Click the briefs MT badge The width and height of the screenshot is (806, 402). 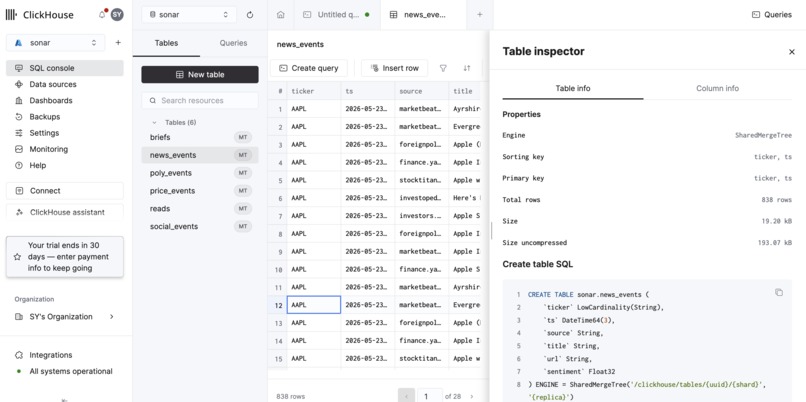click(243, 137)
